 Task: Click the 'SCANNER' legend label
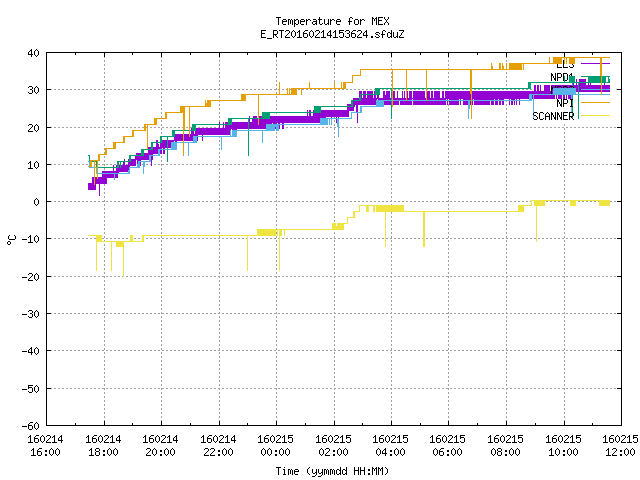[553, 116]
